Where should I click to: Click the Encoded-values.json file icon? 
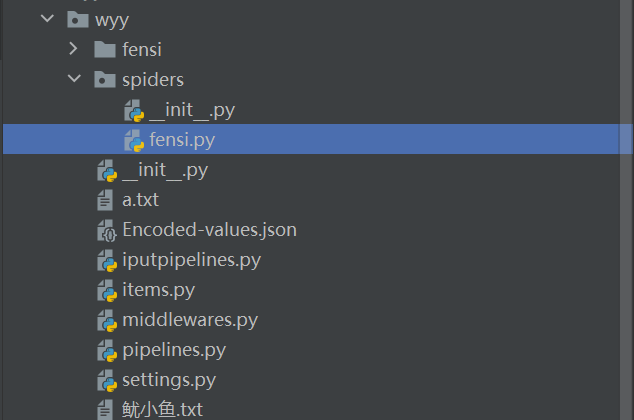105,230
